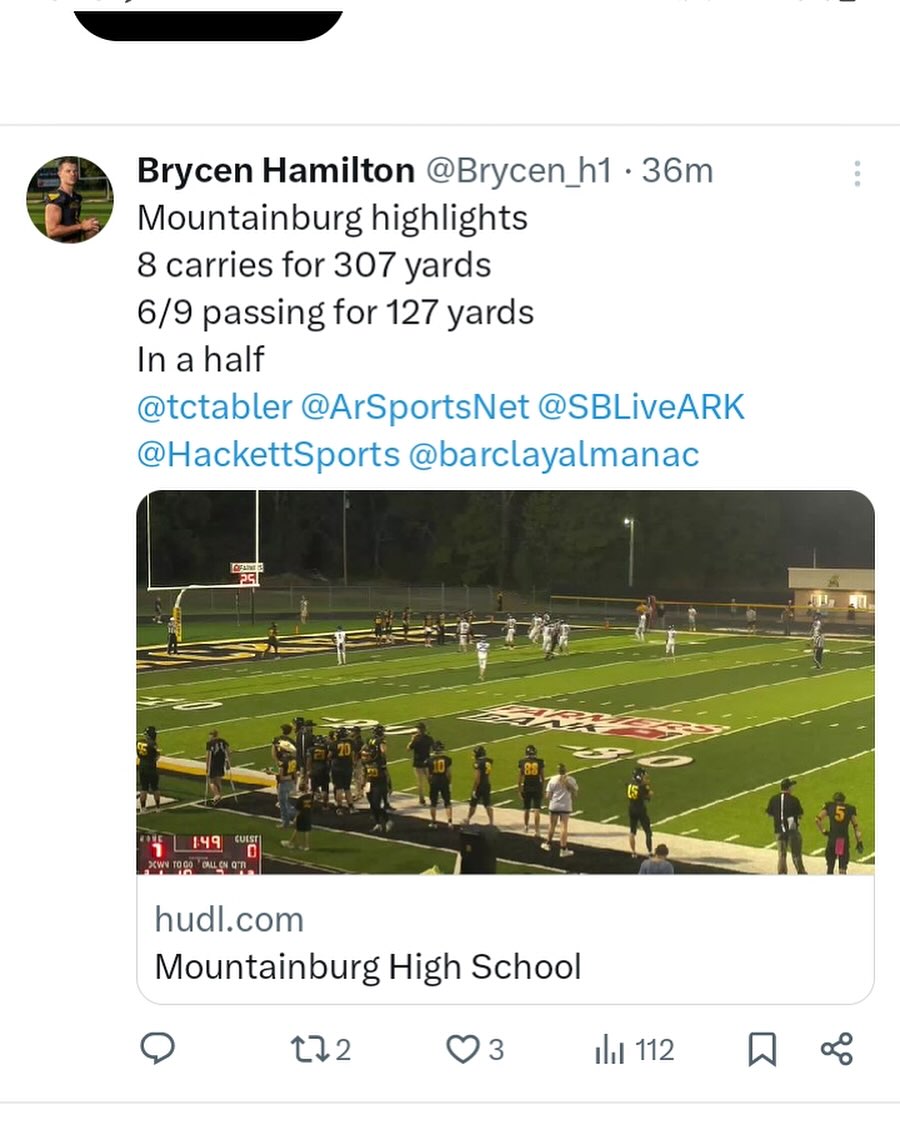
Task: Open Brycen Hamilton's profile picture
Action: (x=69, y=199)
